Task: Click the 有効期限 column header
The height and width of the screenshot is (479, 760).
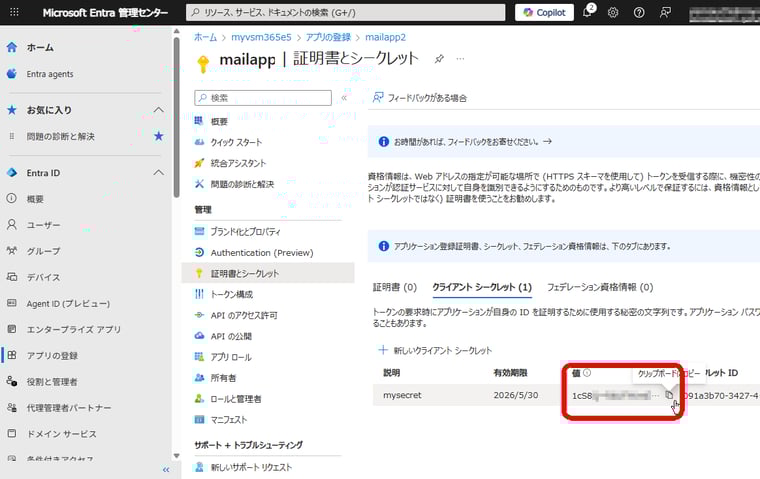Action: click(x=510, y=373)
